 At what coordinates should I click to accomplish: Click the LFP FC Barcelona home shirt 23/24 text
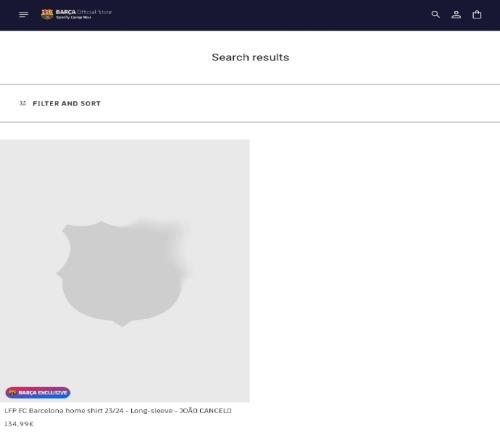coord(64,410)
